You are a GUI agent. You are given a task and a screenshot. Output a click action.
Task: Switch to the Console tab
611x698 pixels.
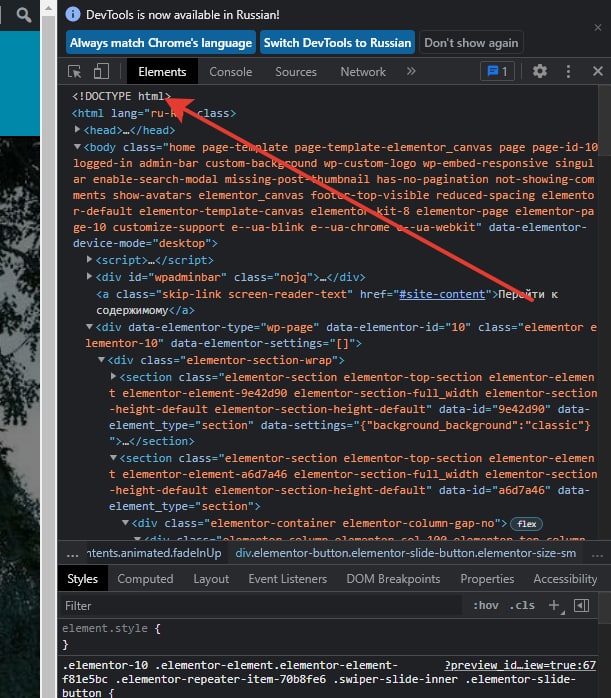[231, 72]
